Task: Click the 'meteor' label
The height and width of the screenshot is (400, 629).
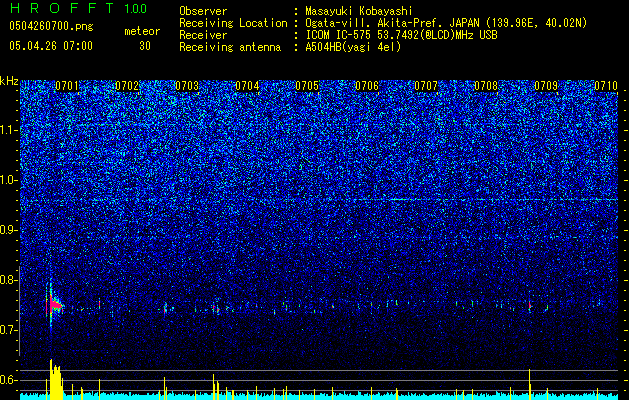Action: [142, 31]
